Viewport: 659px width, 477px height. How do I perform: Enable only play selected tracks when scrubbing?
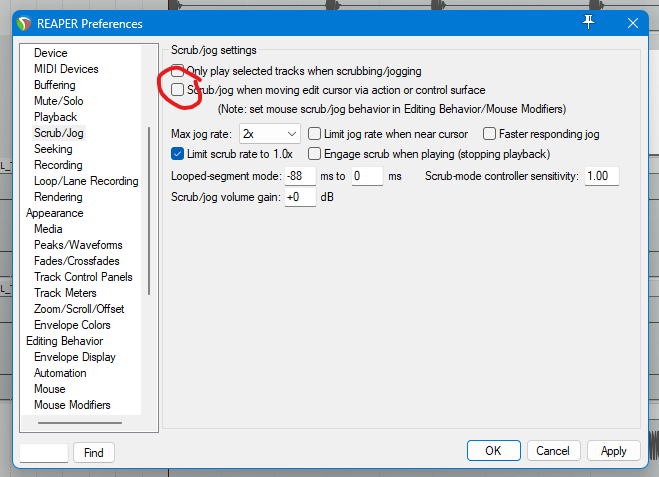[178, 72]
